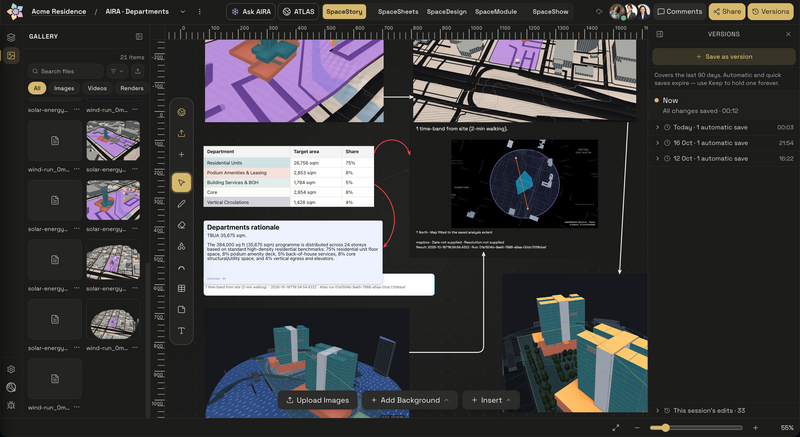800x437 pixels.
Task: Click the zoom level slider handle
Action: click(x=665, y=428)
